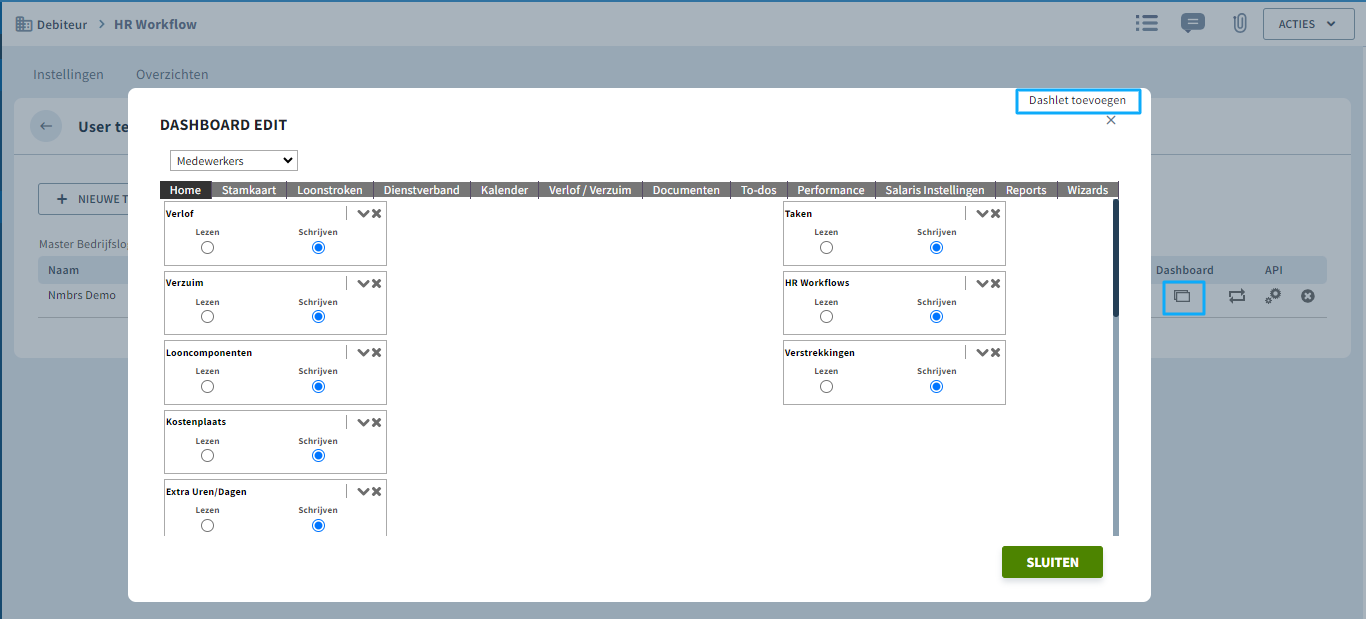Click the Debiteur breadcrumb link
The height and width of the screenshot is (619, 1366).
coord(62,24)
